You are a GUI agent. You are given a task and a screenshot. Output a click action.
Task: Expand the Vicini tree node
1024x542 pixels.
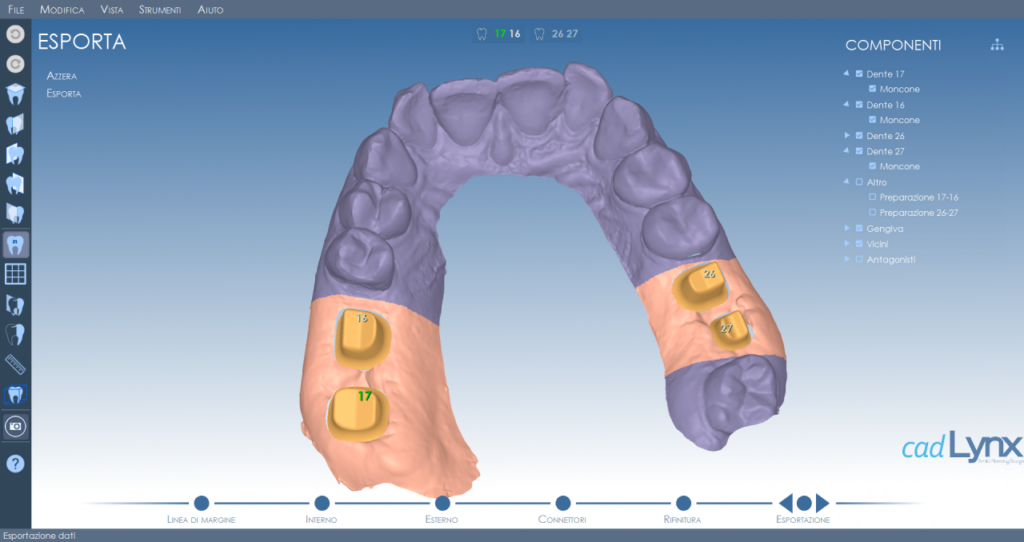(x=846, y=244)
